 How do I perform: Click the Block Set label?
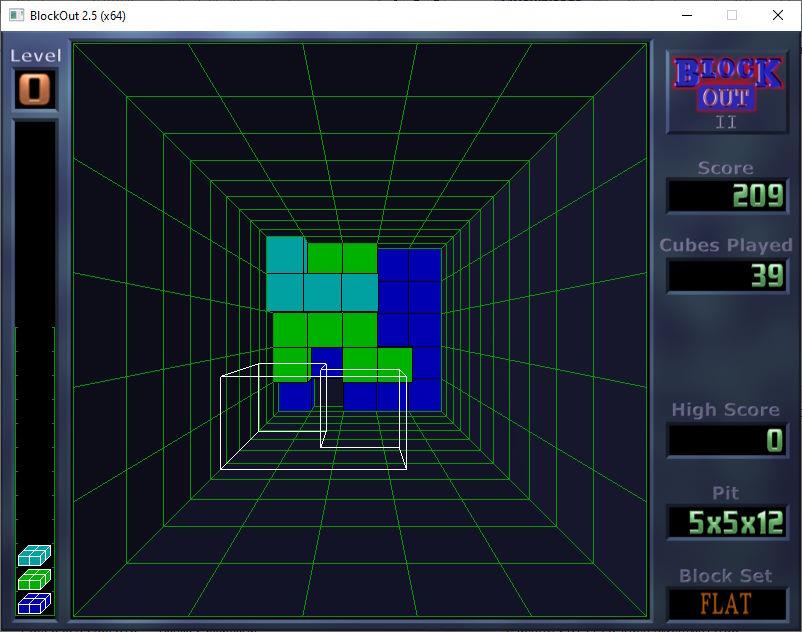[x=725, y=575]
